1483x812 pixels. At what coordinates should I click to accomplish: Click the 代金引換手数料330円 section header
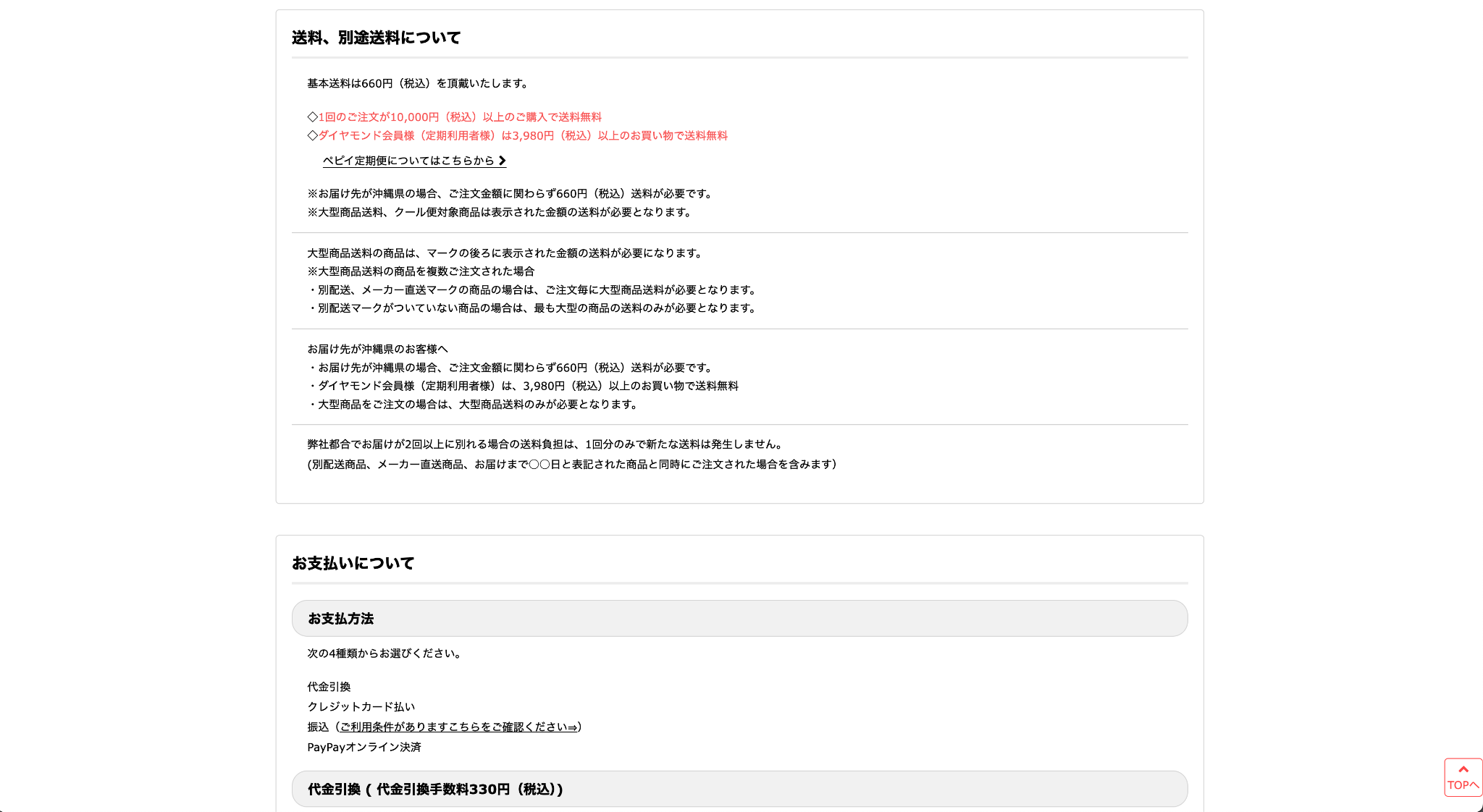(x=739, y=789)
